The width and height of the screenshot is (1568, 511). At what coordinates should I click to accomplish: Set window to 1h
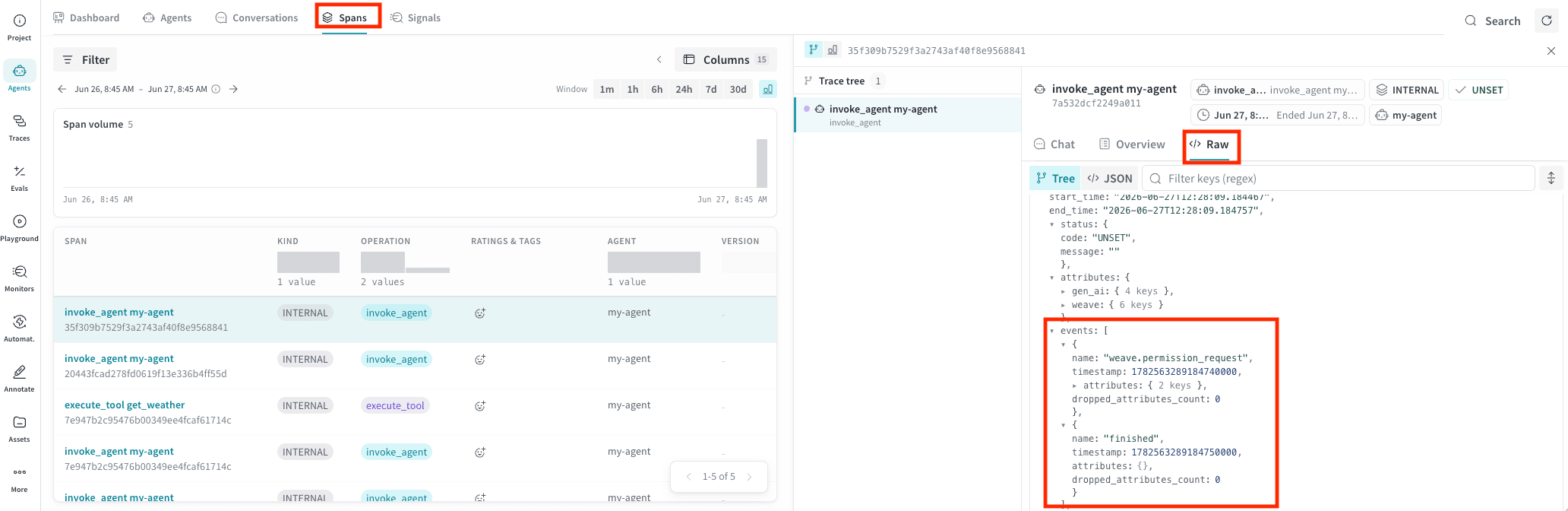click(x=633, y=89)
